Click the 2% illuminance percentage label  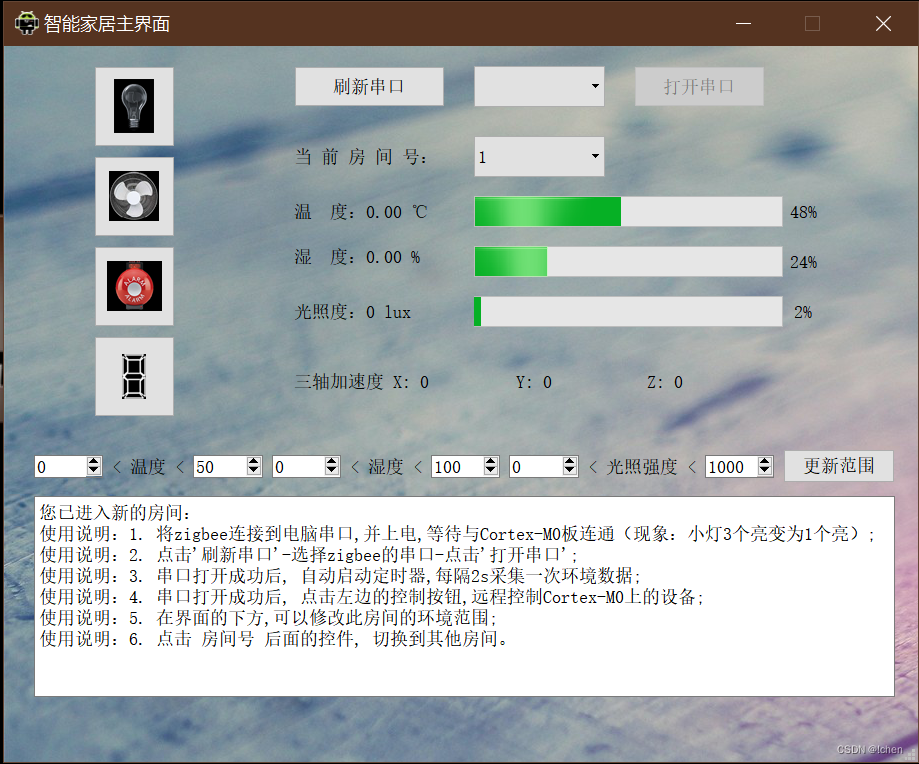pos(803,312)
